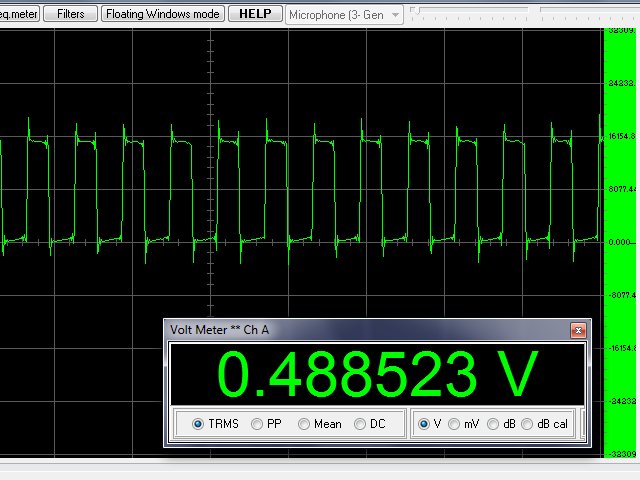Choose the Mean measurement option
The width and height of the screenshot is (640, 480).
tap(304, 424)
